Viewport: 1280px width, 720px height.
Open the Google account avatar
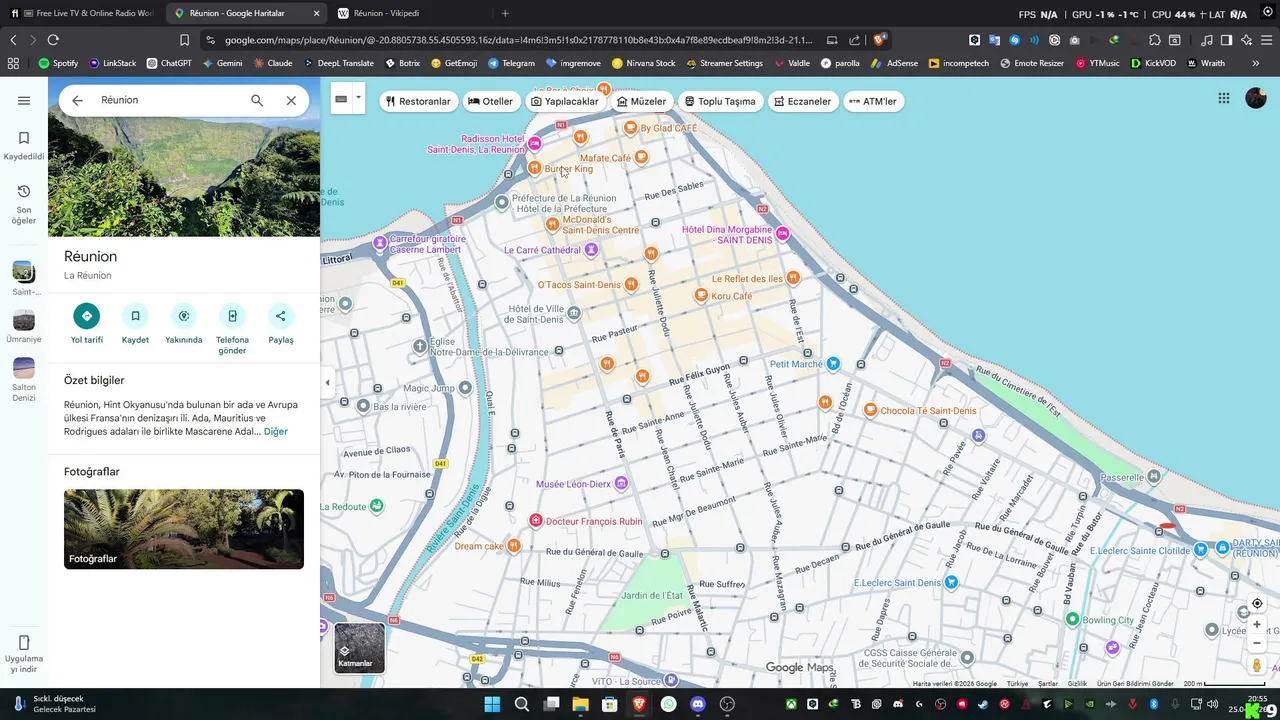(1256, 98)
